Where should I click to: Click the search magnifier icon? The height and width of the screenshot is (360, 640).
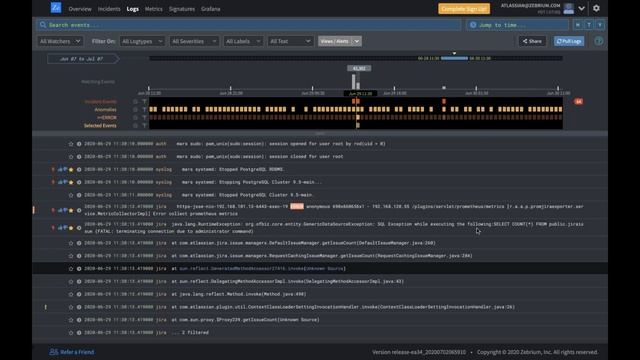tap(43, 25)
